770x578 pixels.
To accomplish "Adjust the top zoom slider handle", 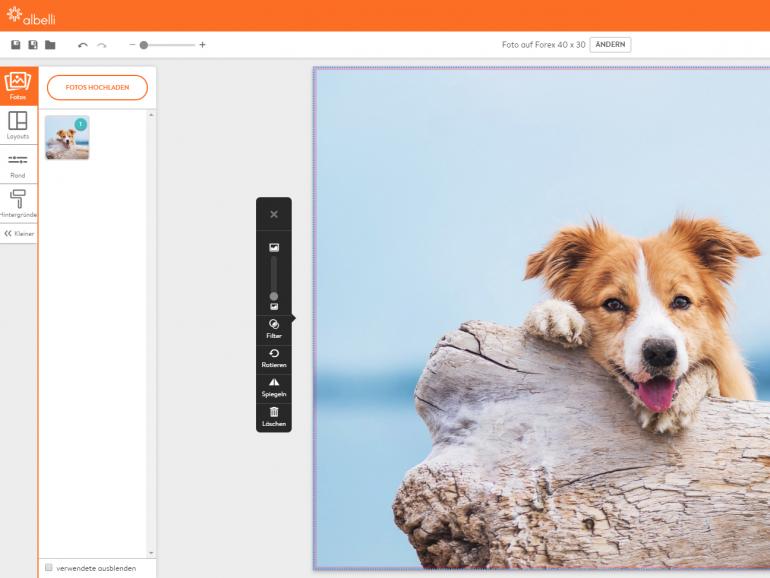I will coord(144,45).
